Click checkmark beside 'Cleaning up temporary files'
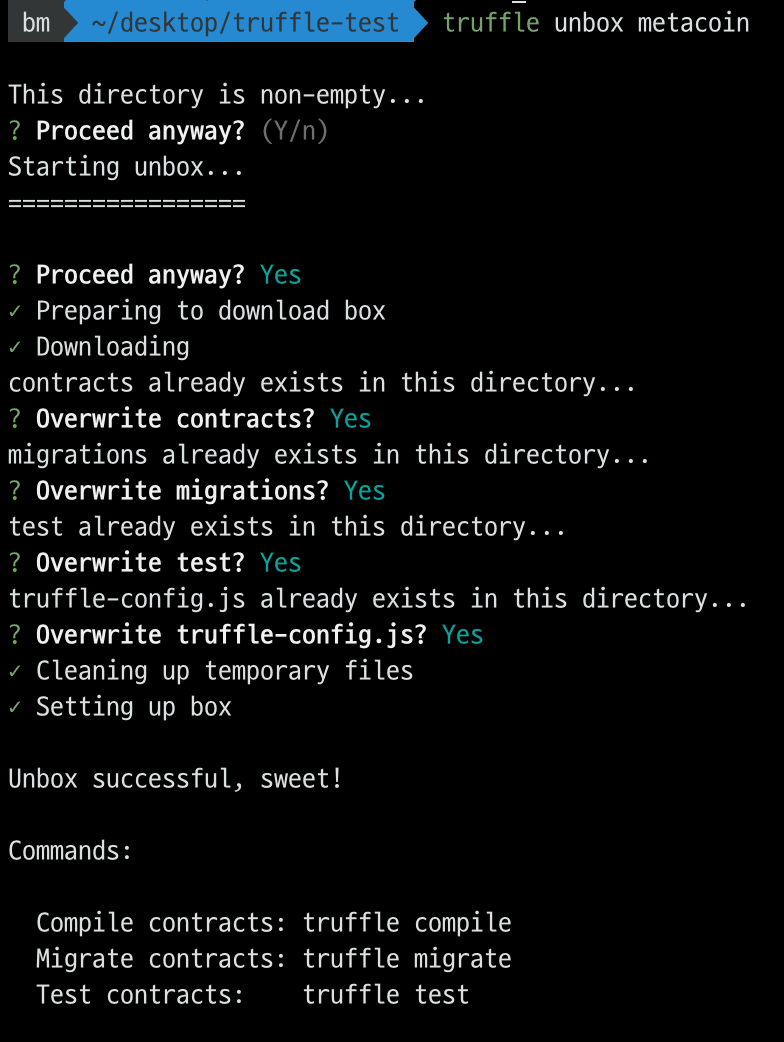Viewport: 784px width, 1042px height. (x=15, y=671)
